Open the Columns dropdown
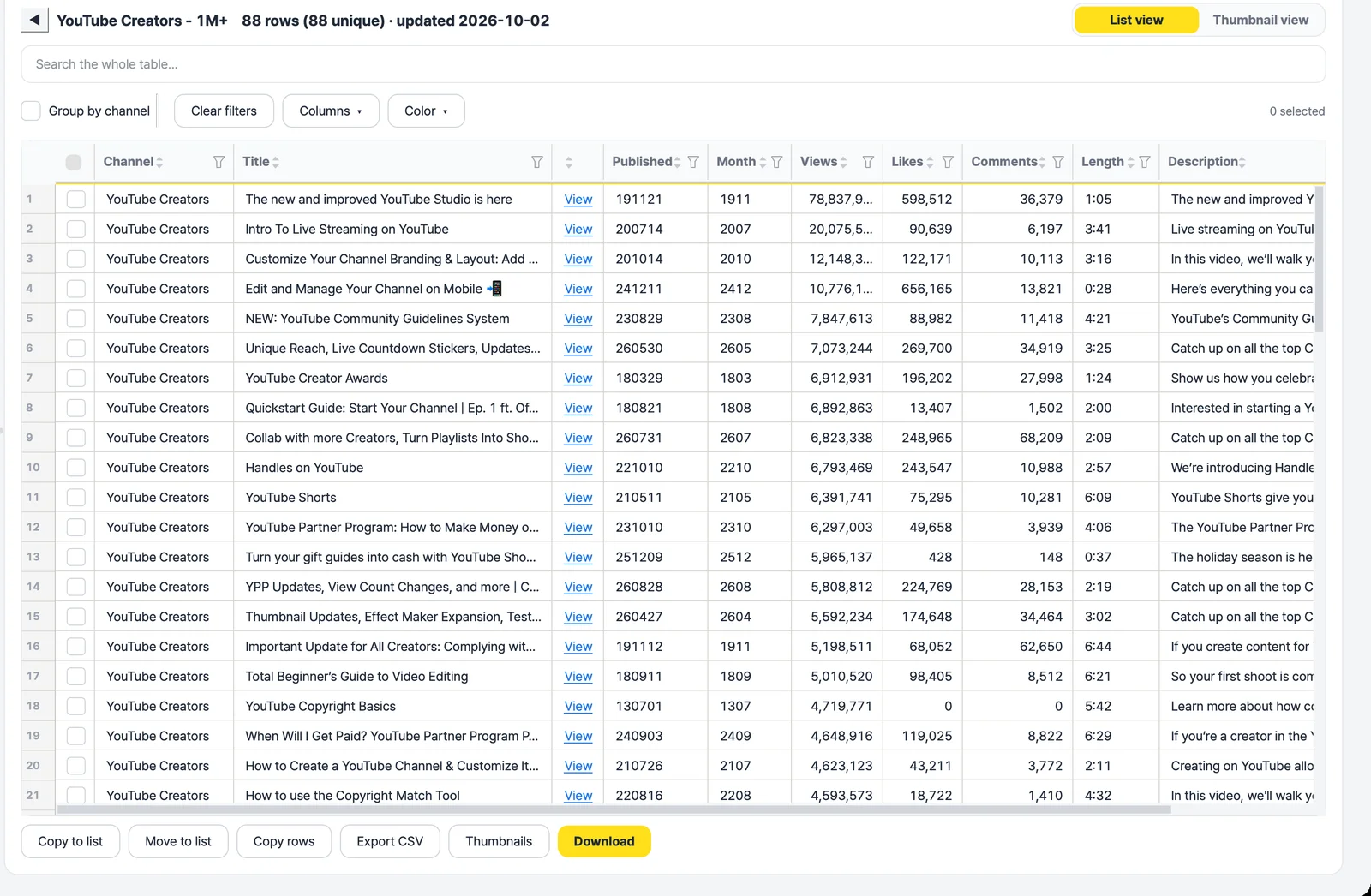 (331, 111)
